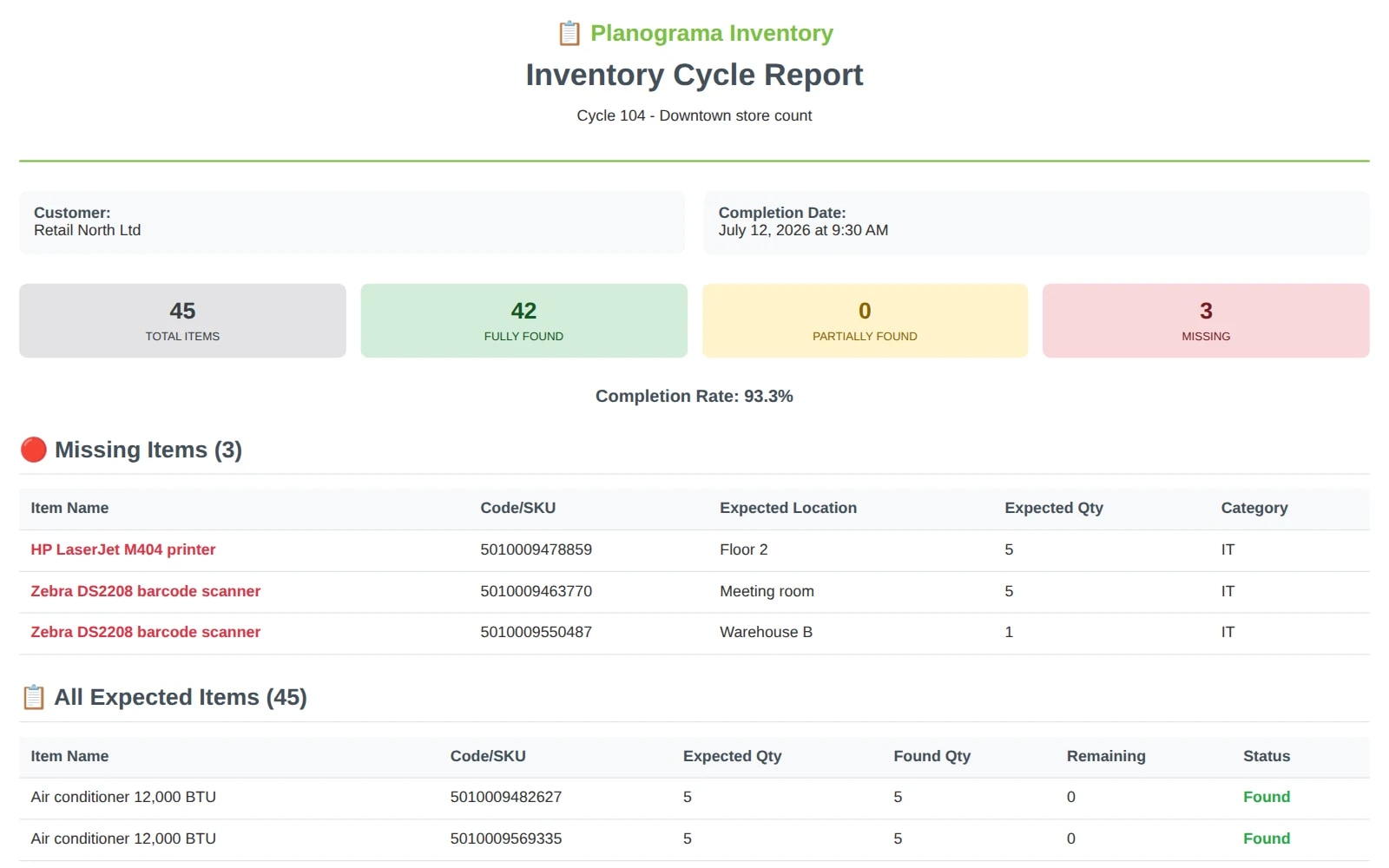Click the Found Qty column header
Image resolution: width=1389 pixels, height=868 pixels.
pyautogui.click(x=932, y=756)
